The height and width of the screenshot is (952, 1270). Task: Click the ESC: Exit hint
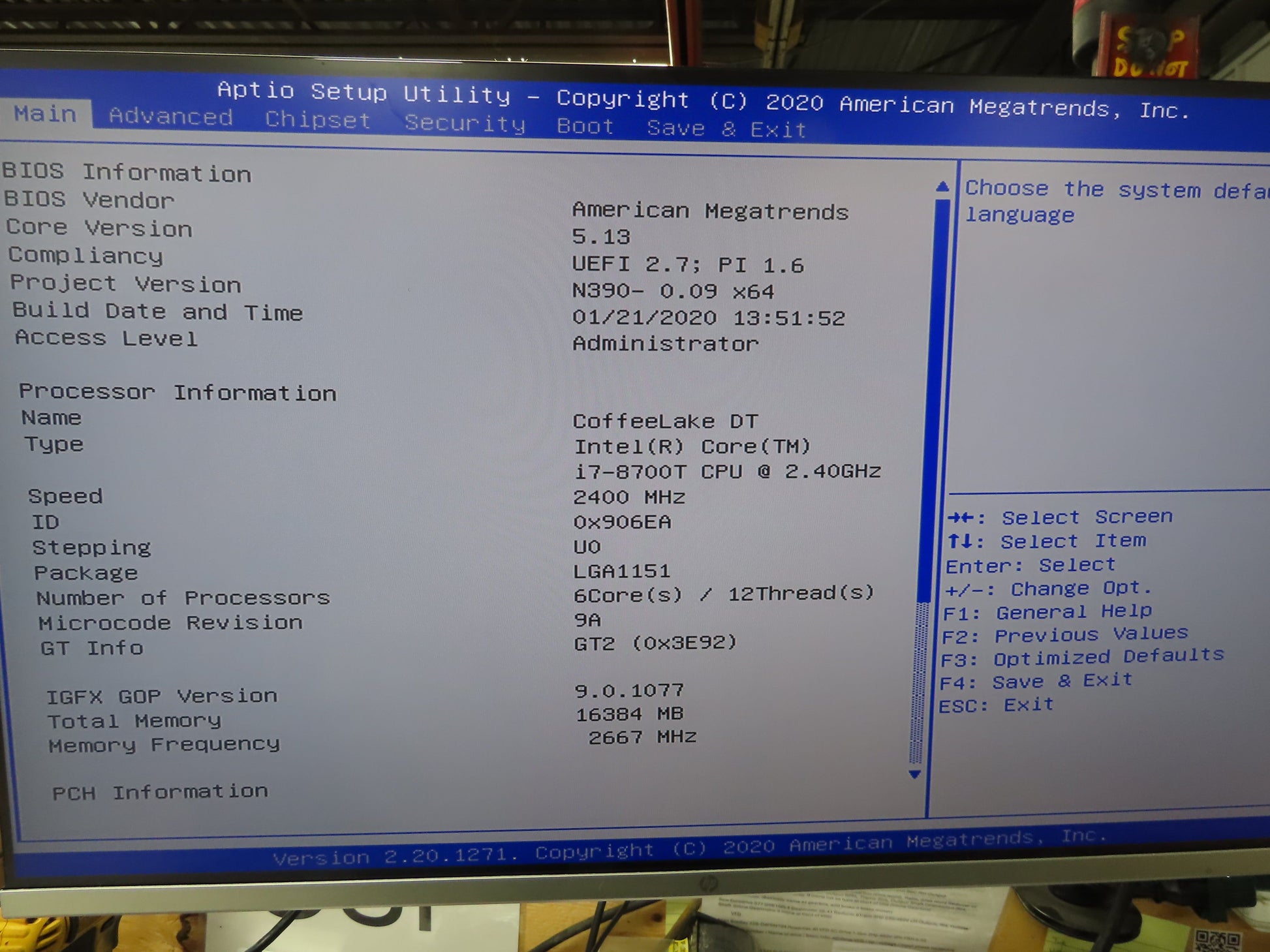point(996,706)
